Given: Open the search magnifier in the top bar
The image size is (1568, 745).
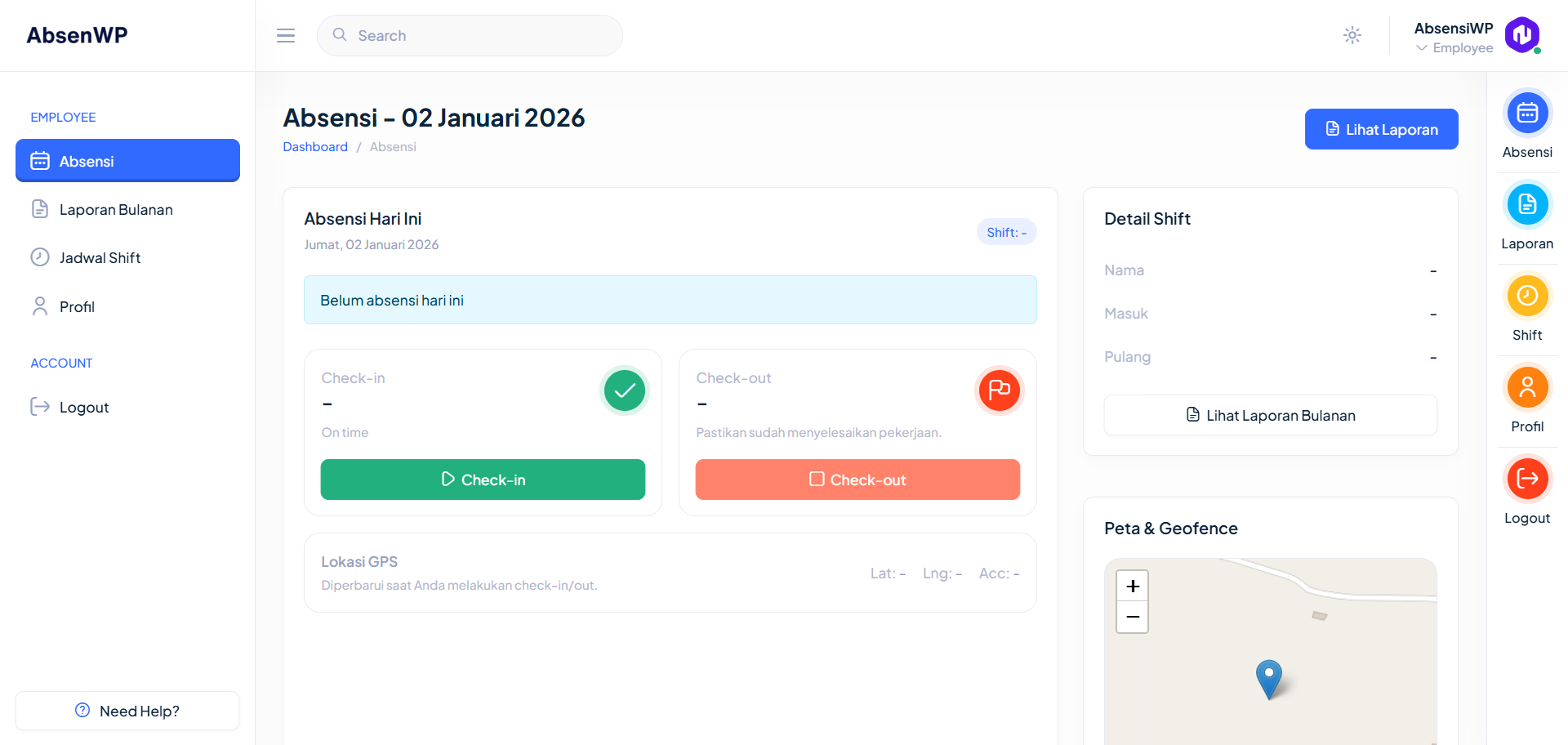Looking at the screenshot, I should [x=339, y=35].
